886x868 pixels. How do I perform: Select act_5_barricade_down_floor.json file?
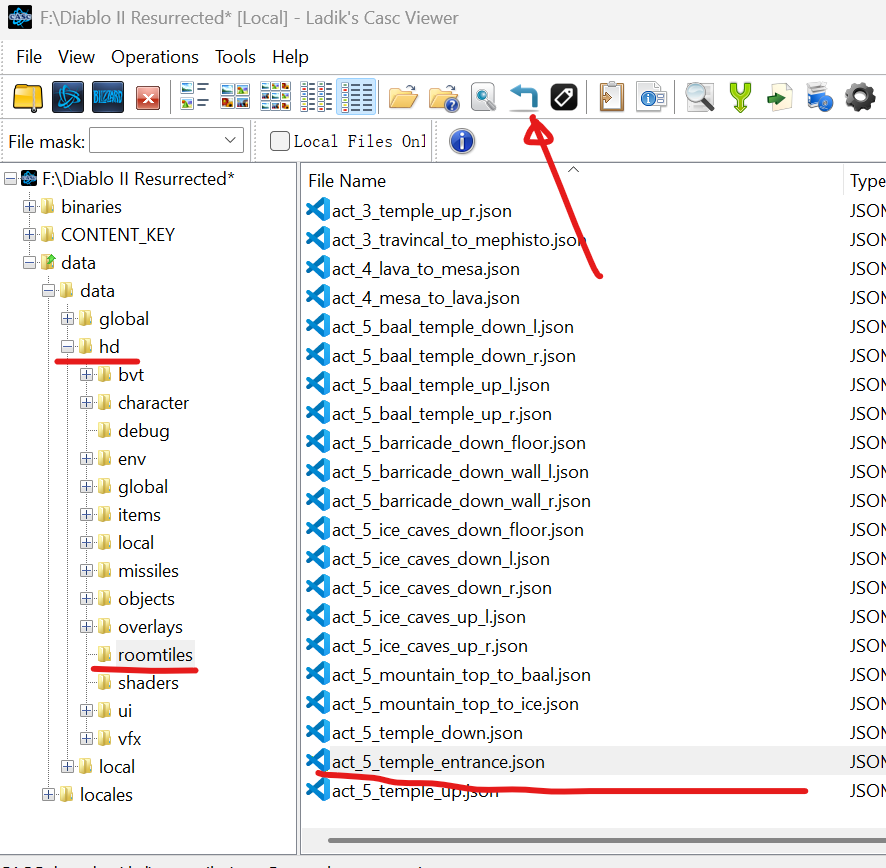coord(459,442)
